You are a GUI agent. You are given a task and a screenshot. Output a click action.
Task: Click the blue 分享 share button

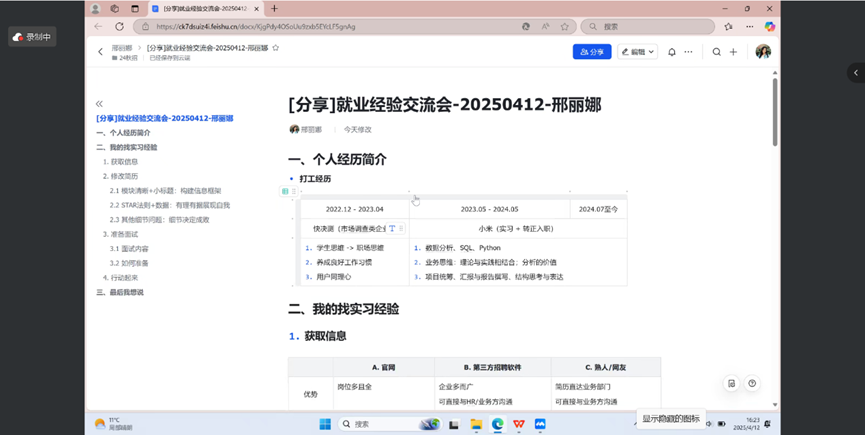[x=592, y=52]
